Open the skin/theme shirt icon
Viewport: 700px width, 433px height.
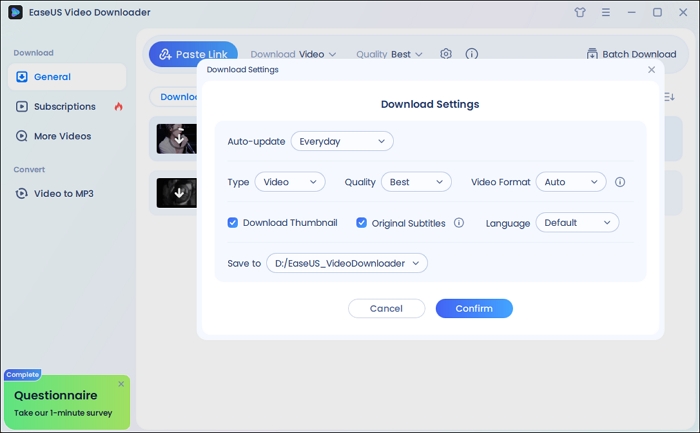point(580,12)
